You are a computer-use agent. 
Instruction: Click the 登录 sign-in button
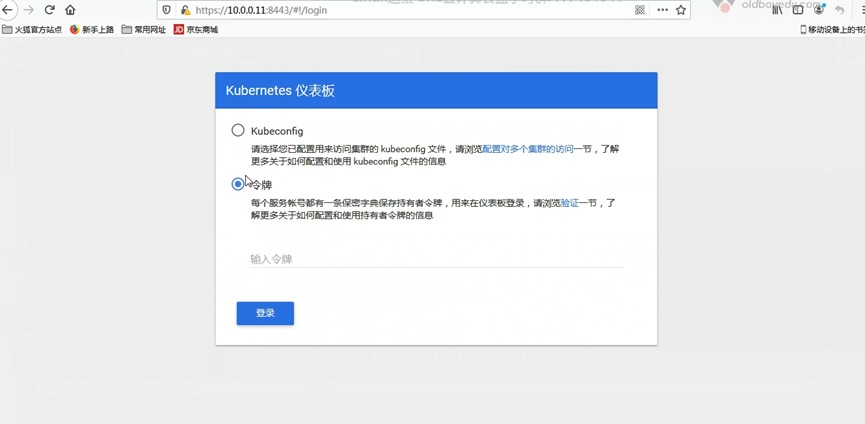click(265, 313)
